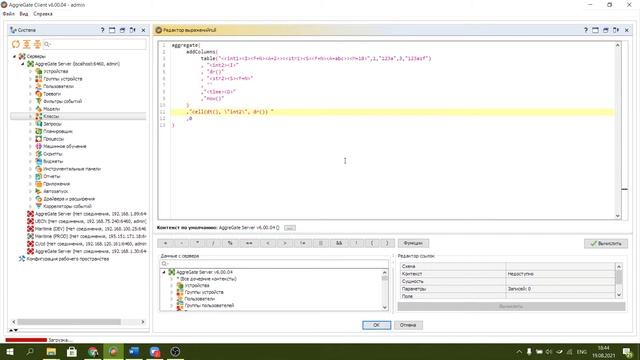The height and width of the screenshot is (360, 640).
Task: Expand the Виджеты tree node
Action: pos(31,161)
